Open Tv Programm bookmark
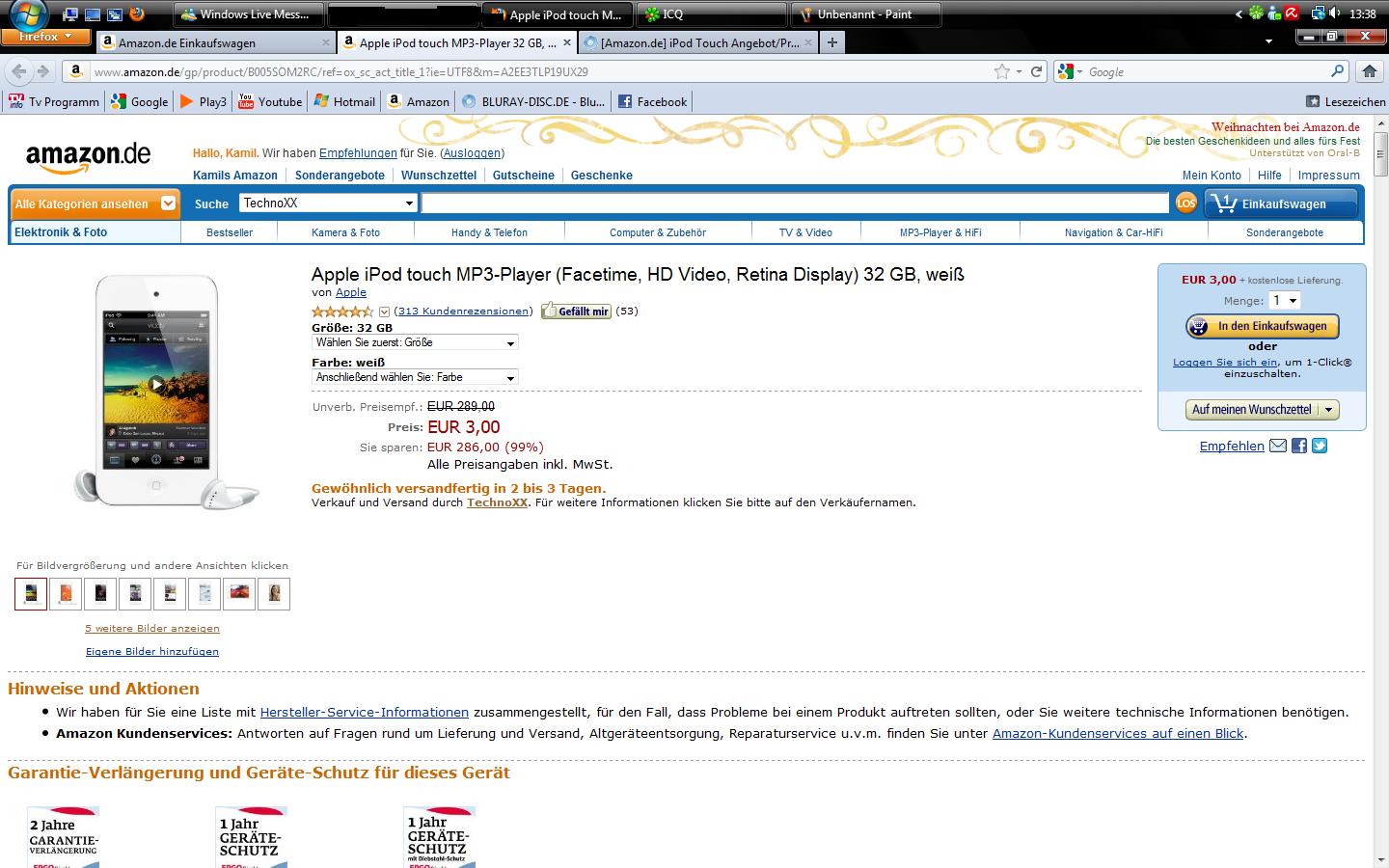Screen dimensions: 1389x868 coord(54,101)
